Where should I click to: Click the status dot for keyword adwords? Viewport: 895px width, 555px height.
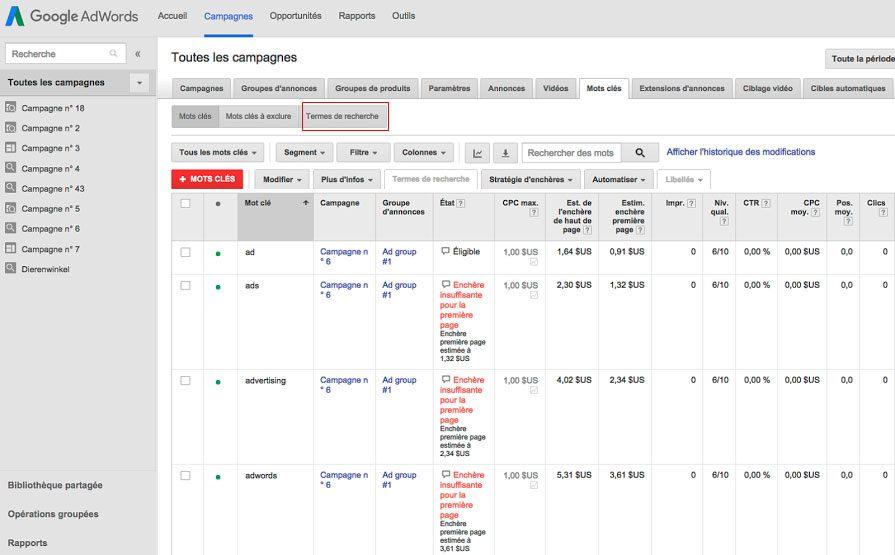(x=218, y=477)
